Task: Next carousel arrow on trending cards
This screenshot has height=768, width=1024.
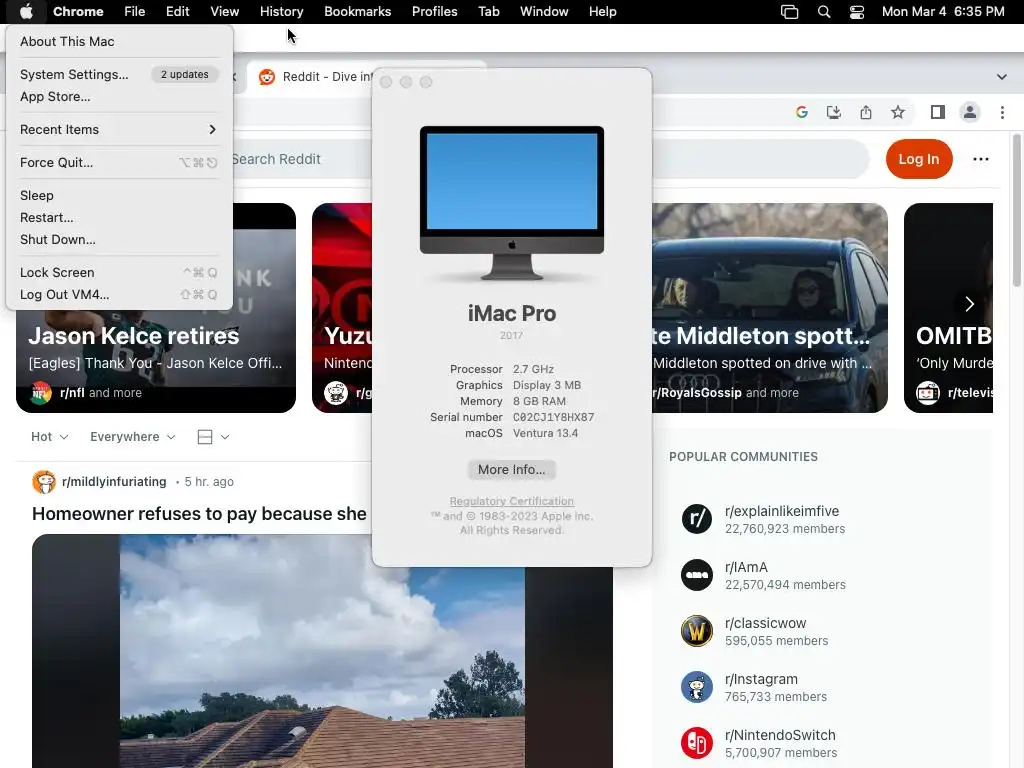Action: 969,304
